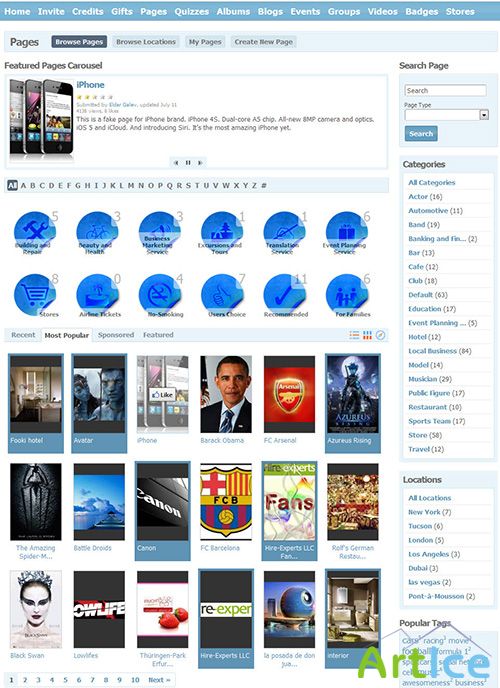Select the Local Business (84) category

439,351
